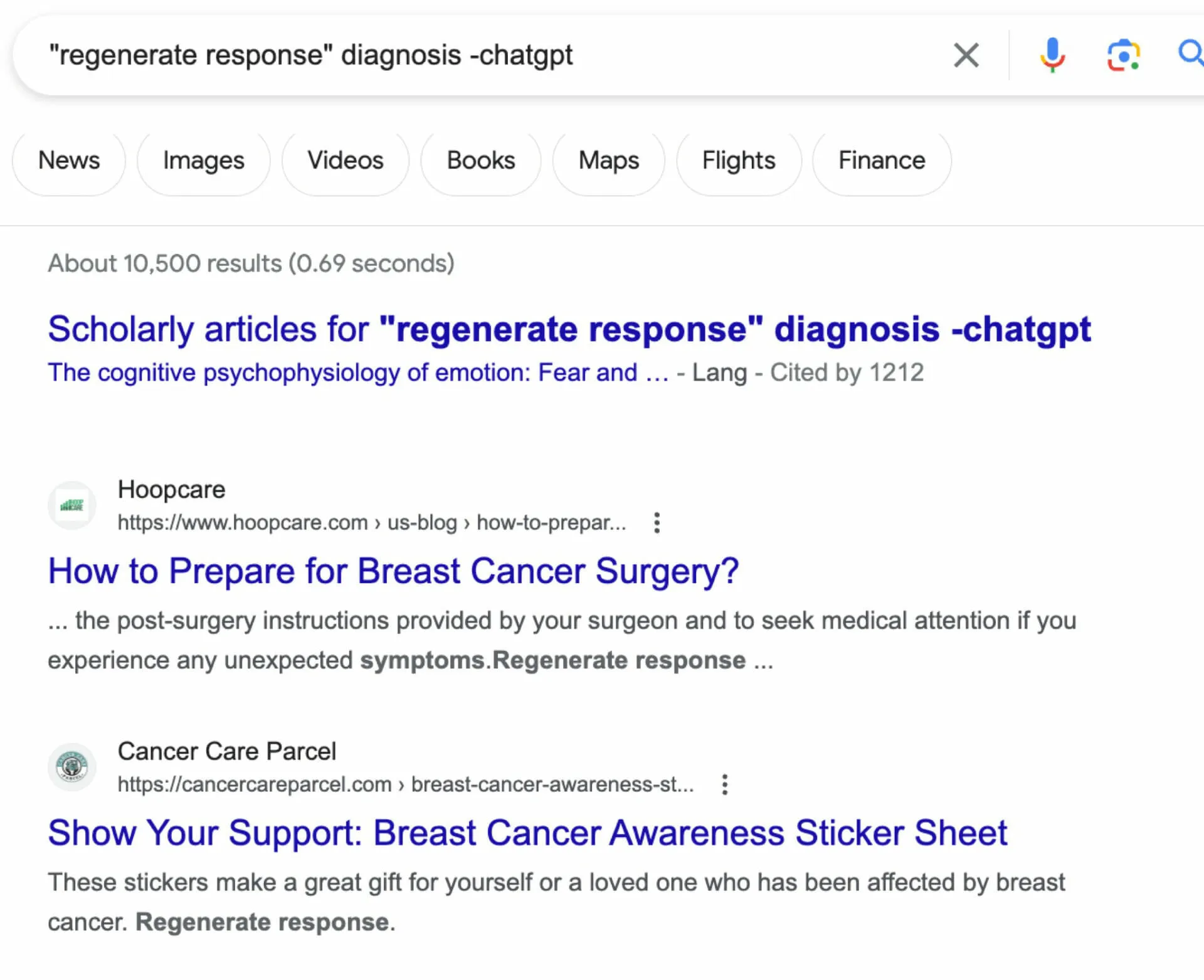
Task: Click inside the search query text field
Action: [477, 55]
